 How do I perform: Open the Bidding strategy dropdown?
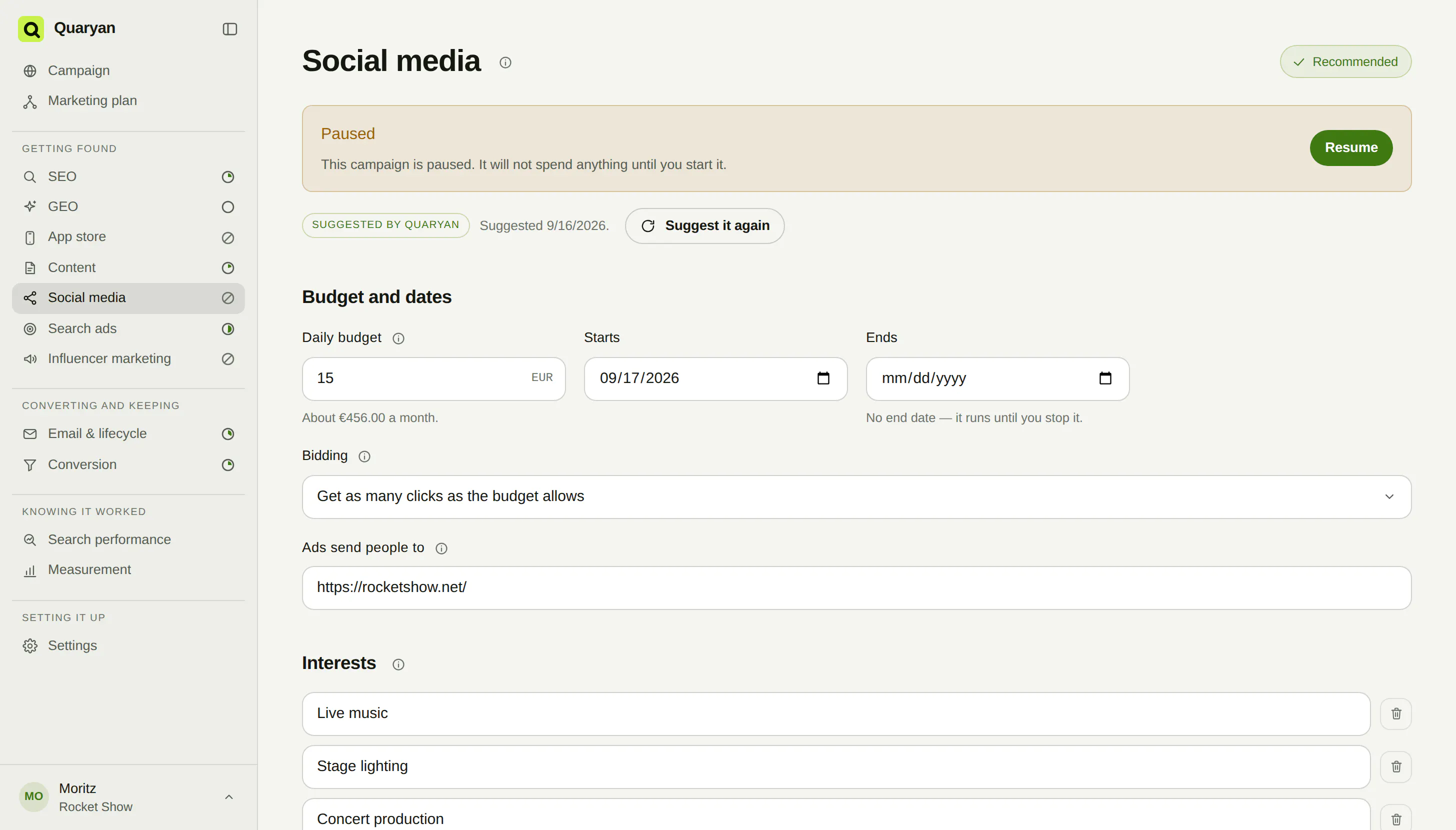pyautogui.click(x=856, y=497)
